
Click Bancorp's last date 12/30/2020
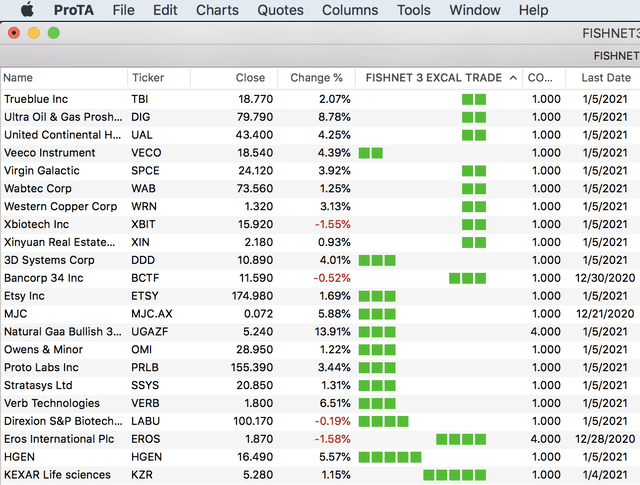(x=605, y=278)
